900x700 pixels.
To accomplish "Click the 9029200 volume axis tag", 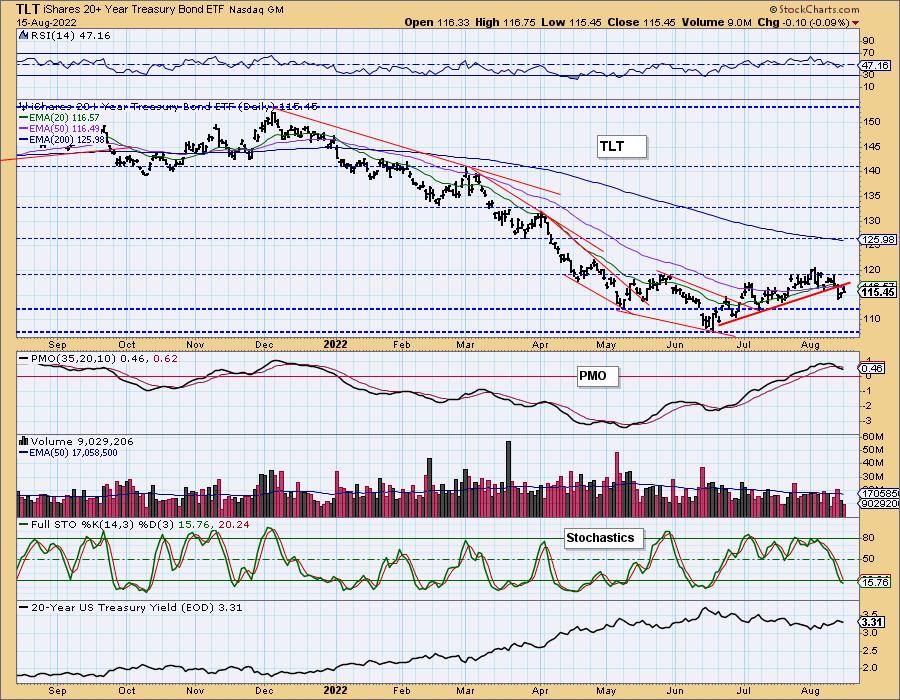I will [879, 504].
